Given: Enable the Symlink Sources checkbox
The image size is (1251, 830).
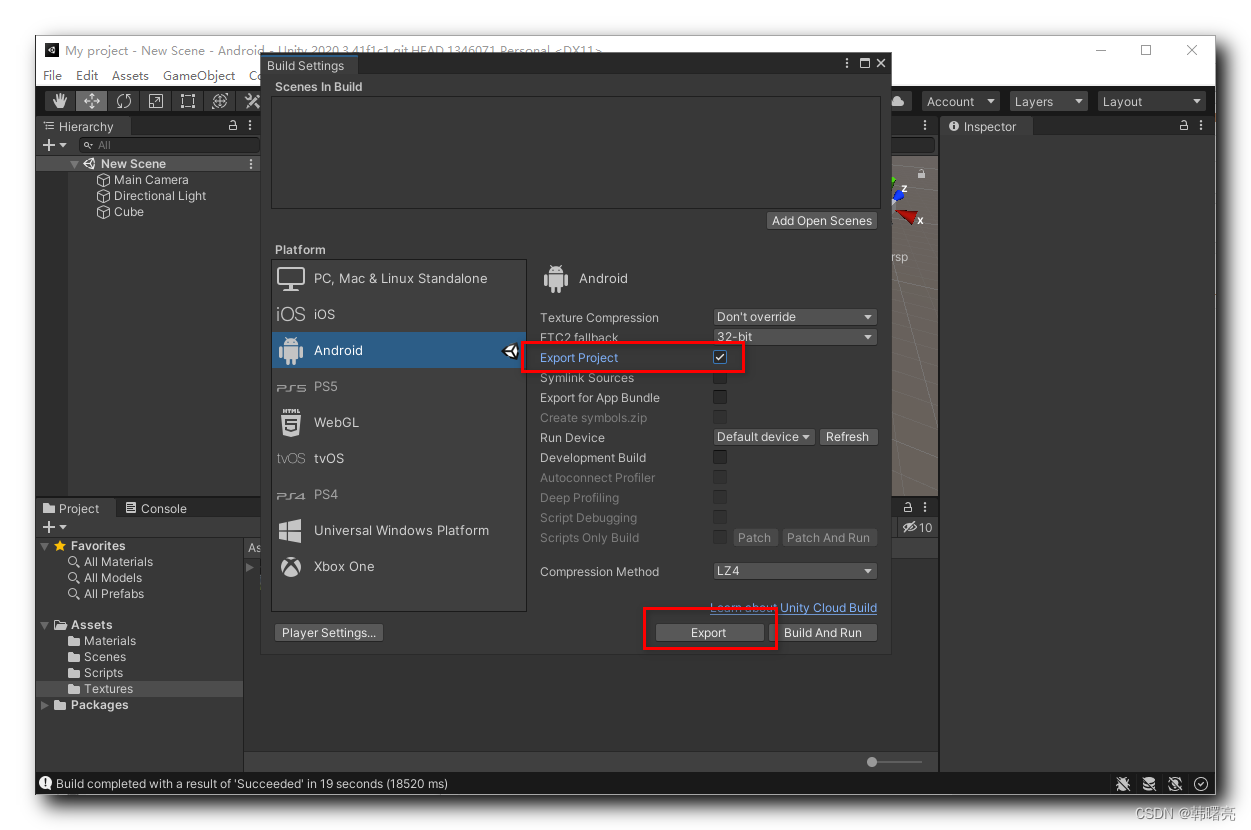Looking at the screenshot, I should (x=720, y=377).
